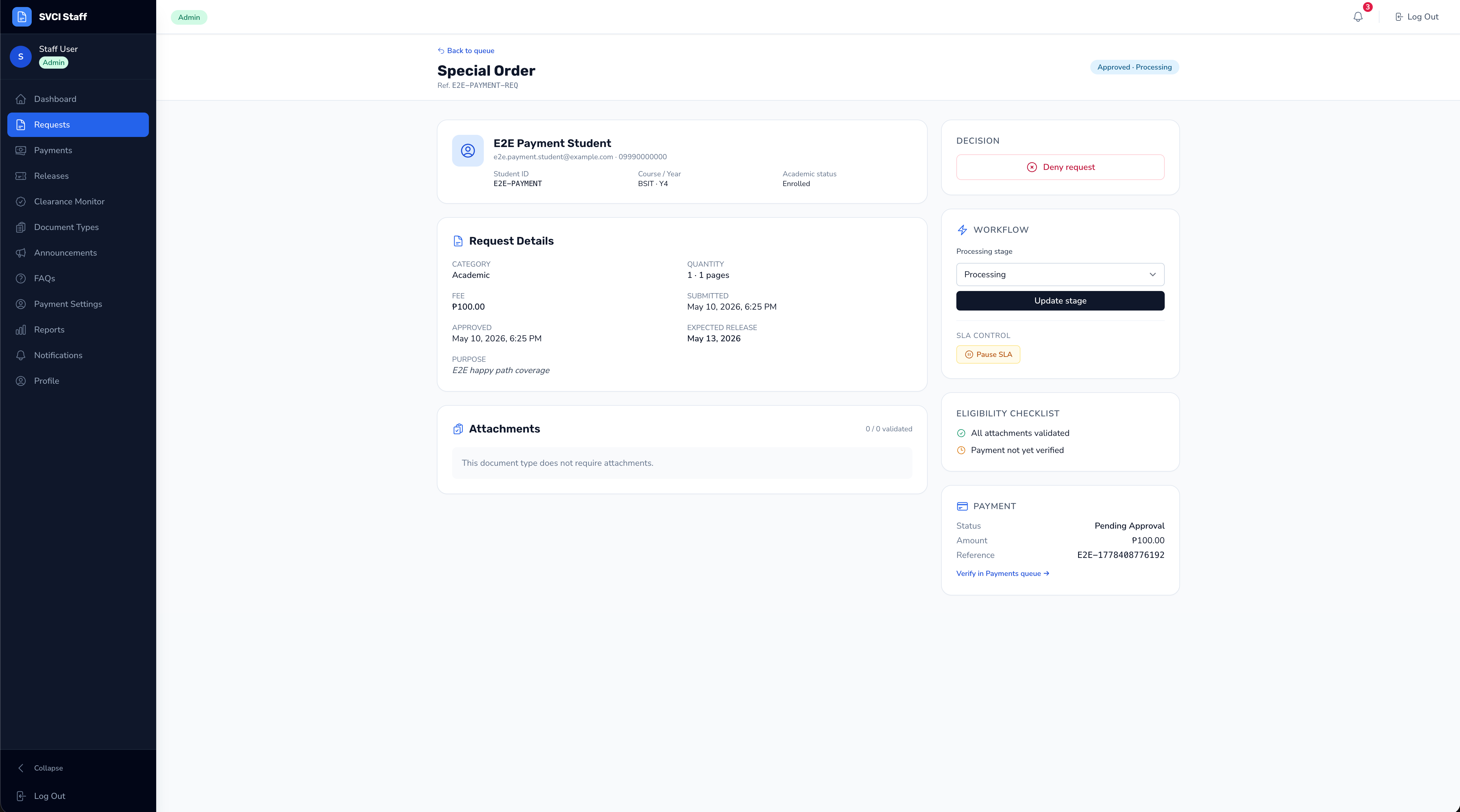Open the notification bell with badge 3
The height and width of the screenshot is (812, 1460).
pos(1358,16)
